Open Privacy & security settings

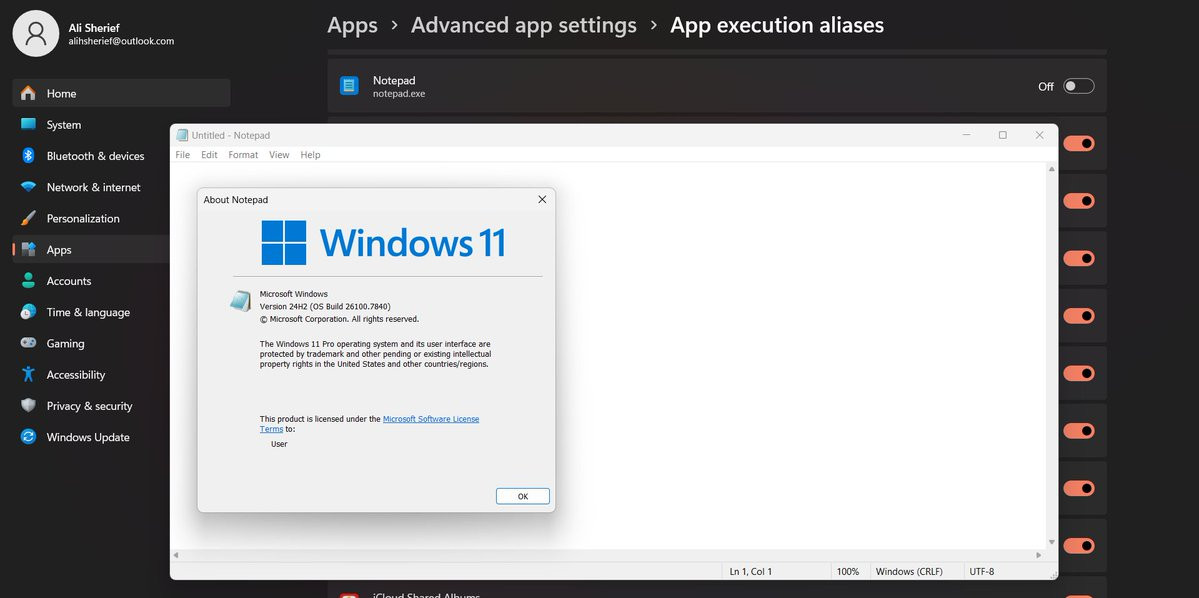90,407
